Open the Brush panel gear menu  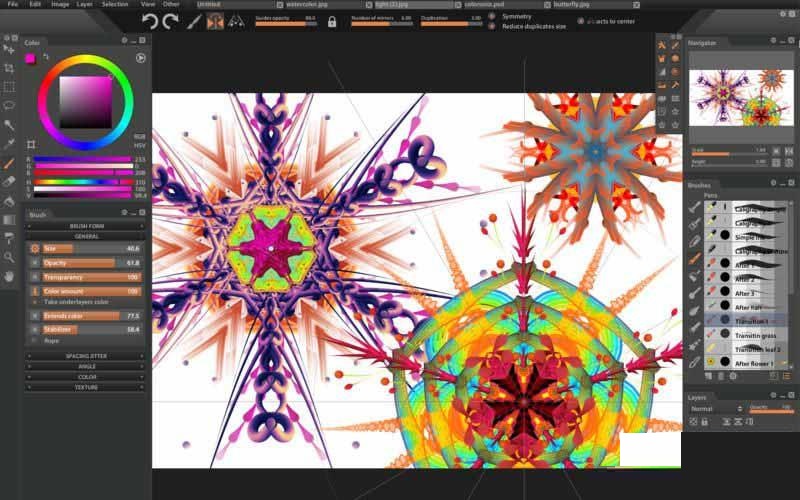[x=124, y=212]
